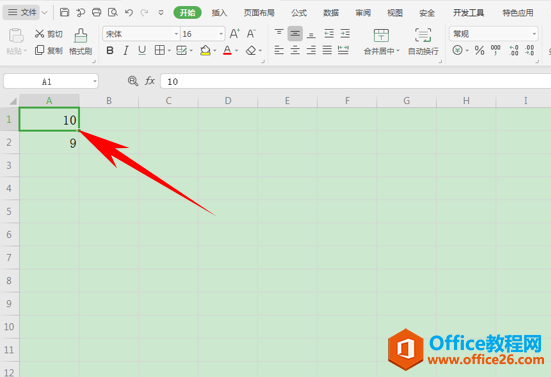The image size is (551, 377).
Task: Click the insert function fx icon
Action: click(150, 81)
